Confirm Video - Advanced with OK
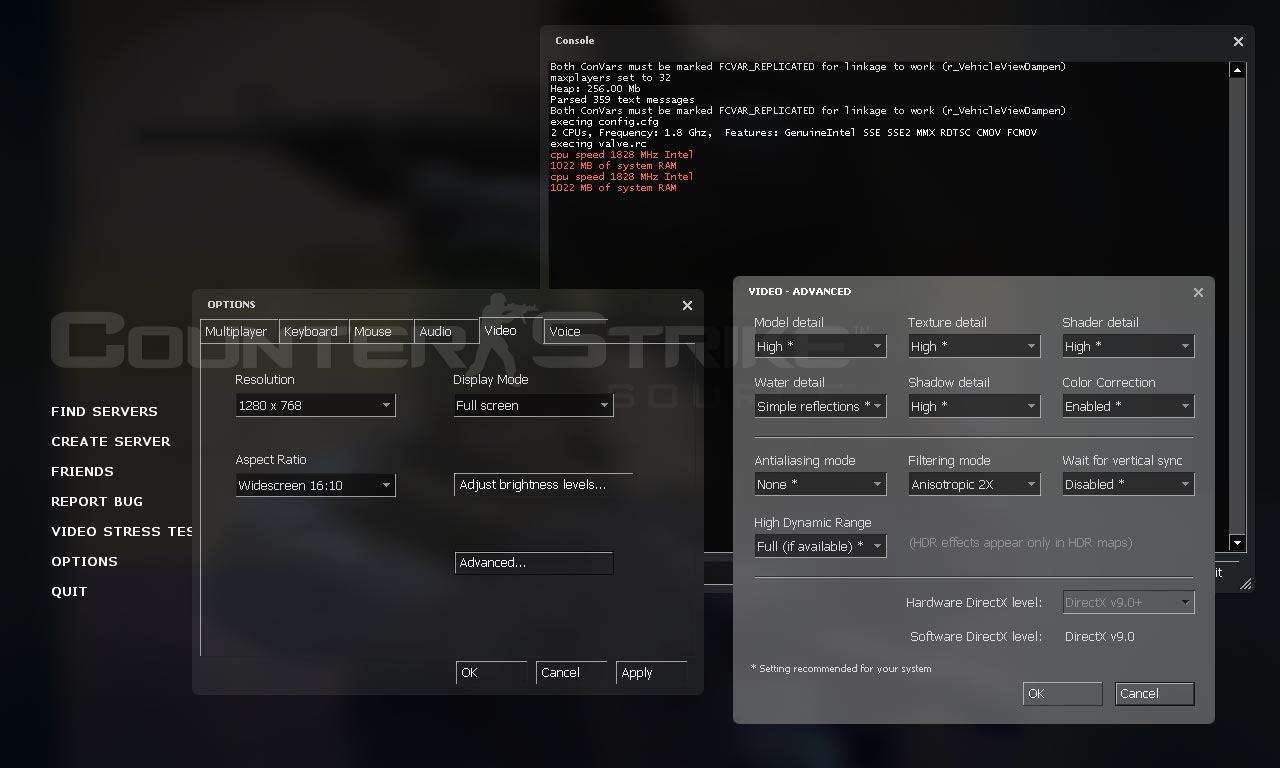The image size is (1280, 768). coord(1062,694)
